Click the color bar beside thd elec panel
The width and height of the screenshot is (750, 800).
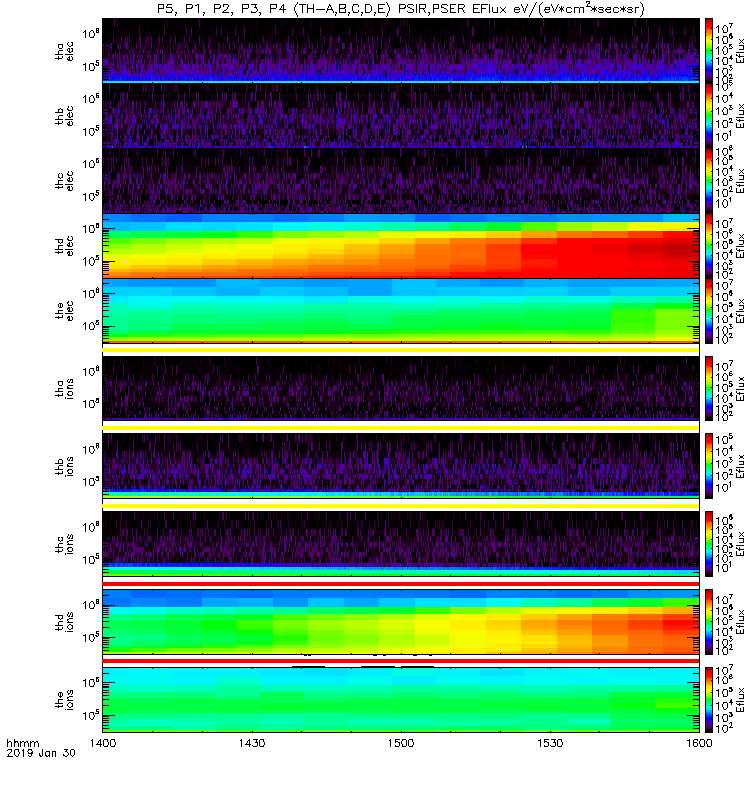coord(709,246)
